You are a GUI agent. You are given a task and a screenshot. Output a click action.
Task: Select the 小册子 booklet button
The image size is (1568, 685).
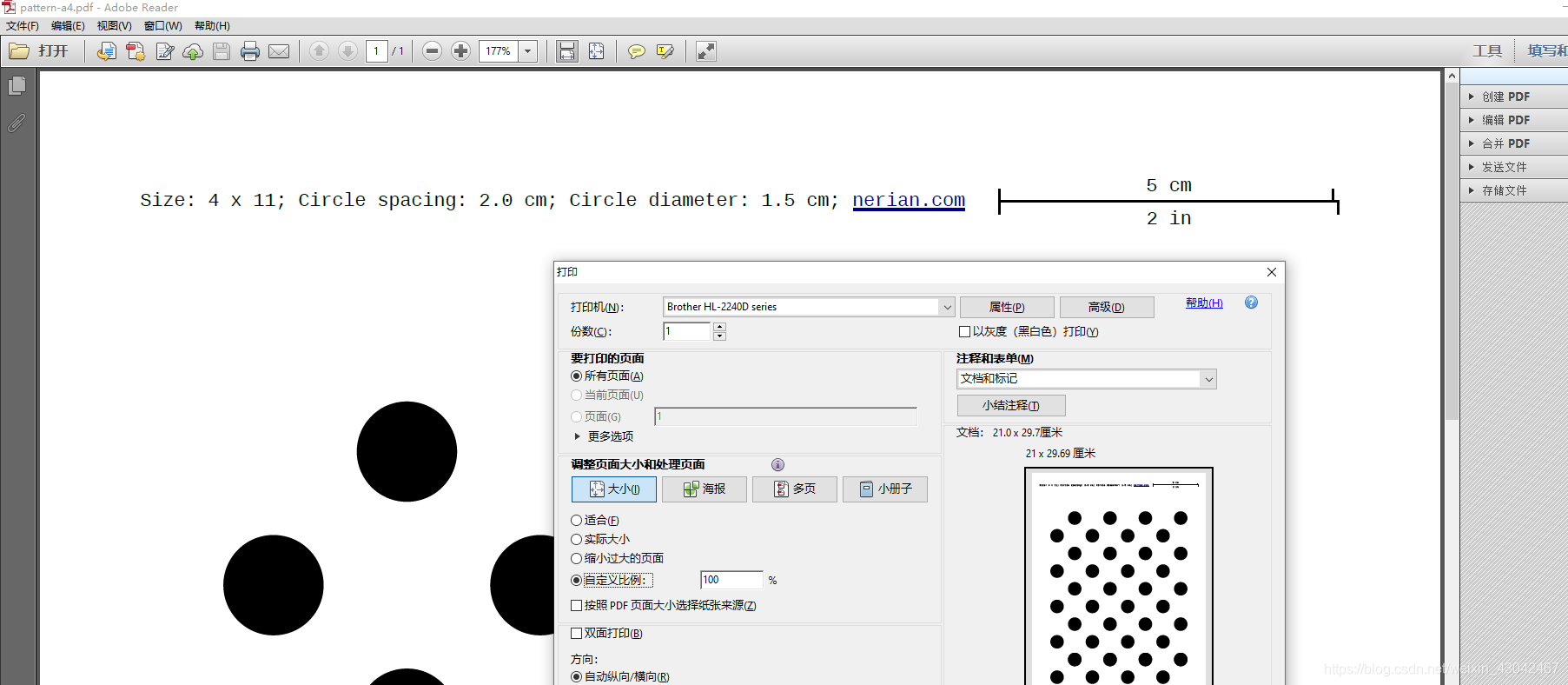pyautogui.click(x=885, y=489)
